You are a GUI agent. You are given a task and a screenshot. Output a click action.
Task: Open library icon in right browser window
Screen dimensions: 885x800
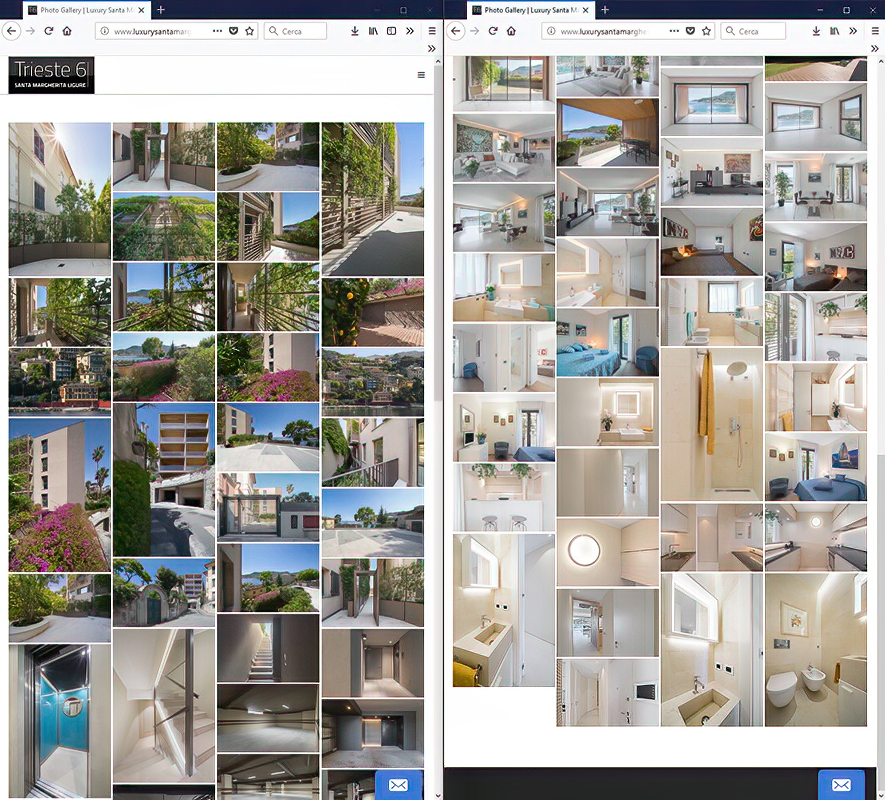point(834,31)
